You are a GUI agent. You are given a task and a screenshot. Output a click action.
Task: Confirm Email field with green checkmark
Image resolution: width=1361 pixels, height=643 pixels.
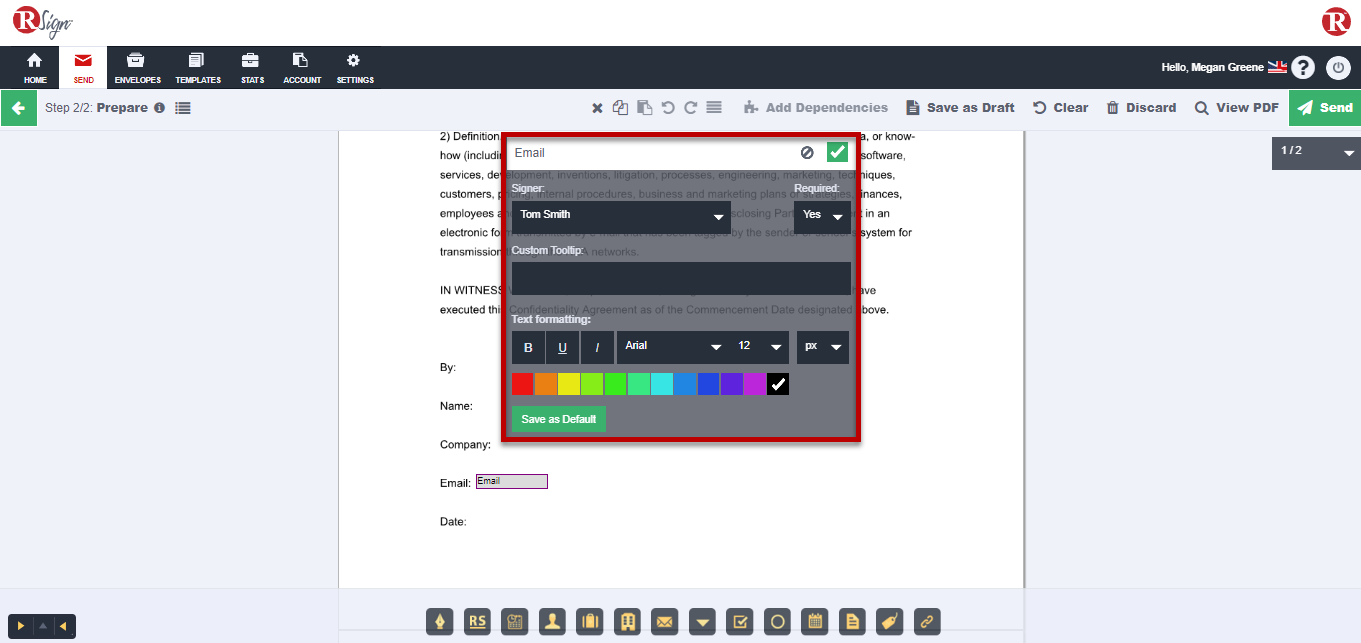tap(837, 153)
